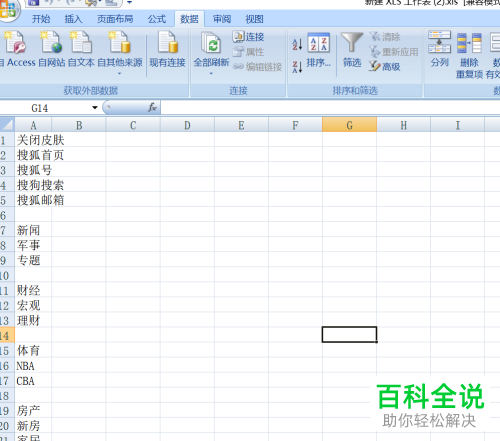The height and width of the screenshot is (441, 500).
Task: Click the 属性 properties button
Action: [248, 52]
